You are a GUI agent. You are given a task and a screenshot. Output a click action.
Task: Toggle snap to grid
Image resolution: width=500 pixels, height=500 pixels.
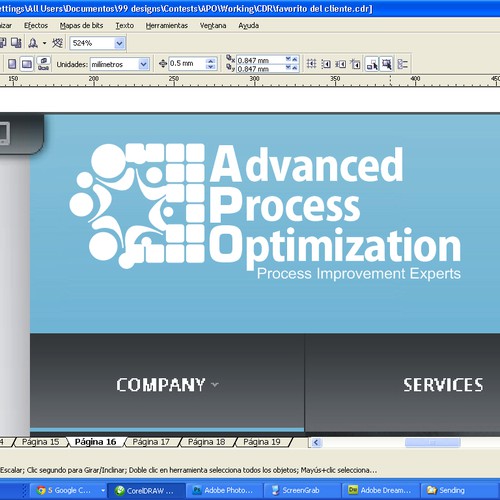click(311, 64)
